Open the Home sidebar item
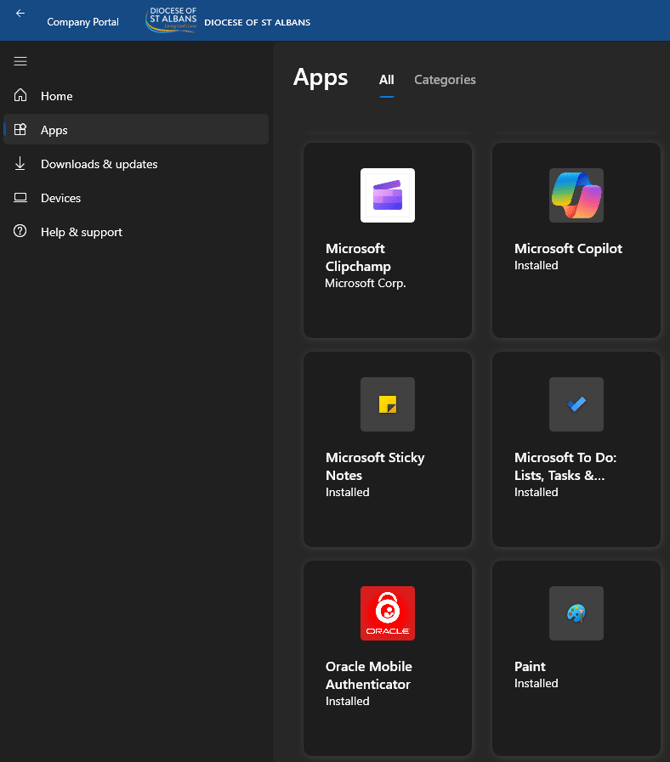 pos(56,96)
